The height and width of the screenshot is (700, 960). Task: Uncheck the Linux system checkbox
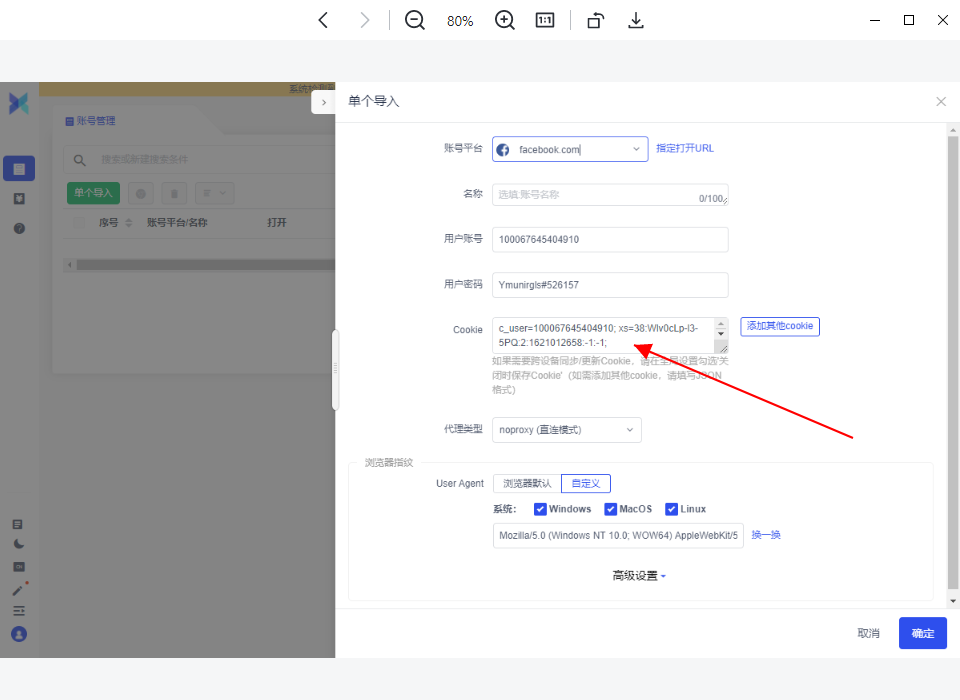click(672, 509)
